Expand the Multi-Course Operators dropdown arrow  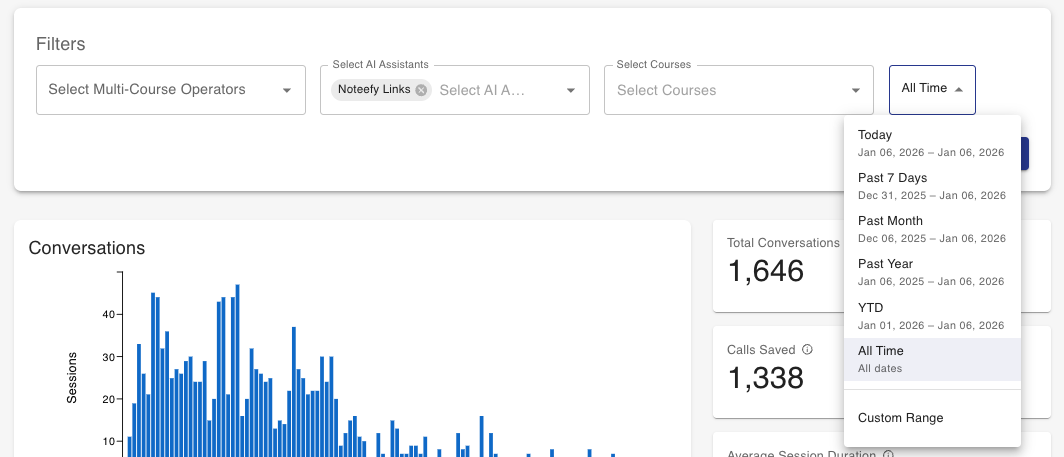click(x=287, y=90)
